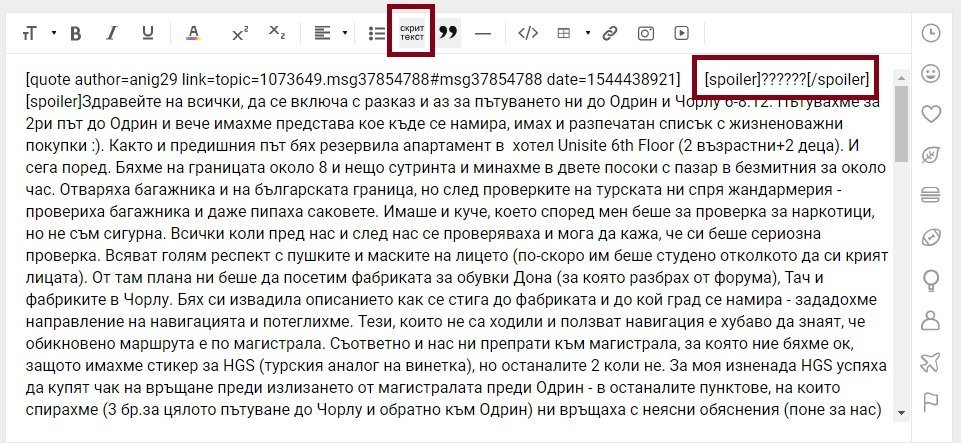Click the editor scrollbar thumb
Screen dimensions: 961x443
coord(900,124)
